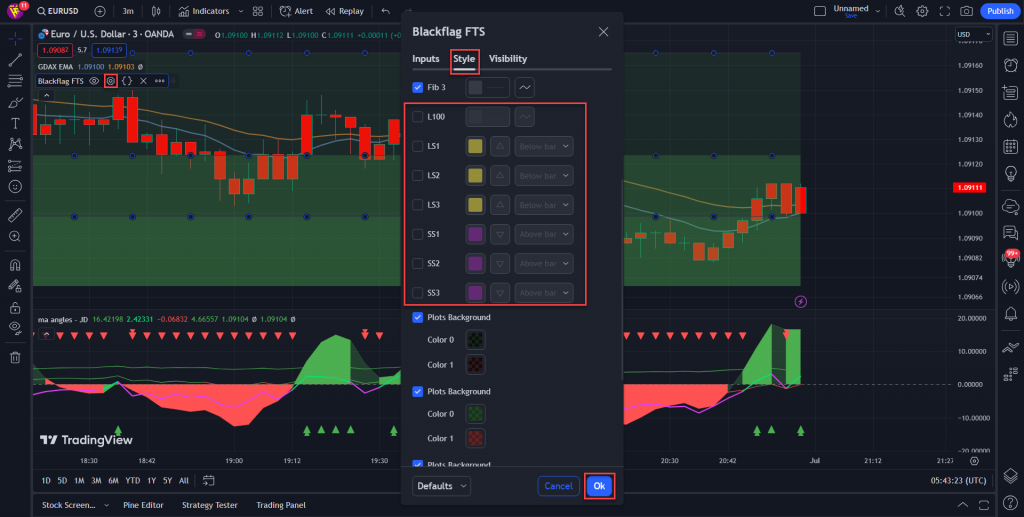Uncheck the Fib 3 checkbox

[418, 87]
